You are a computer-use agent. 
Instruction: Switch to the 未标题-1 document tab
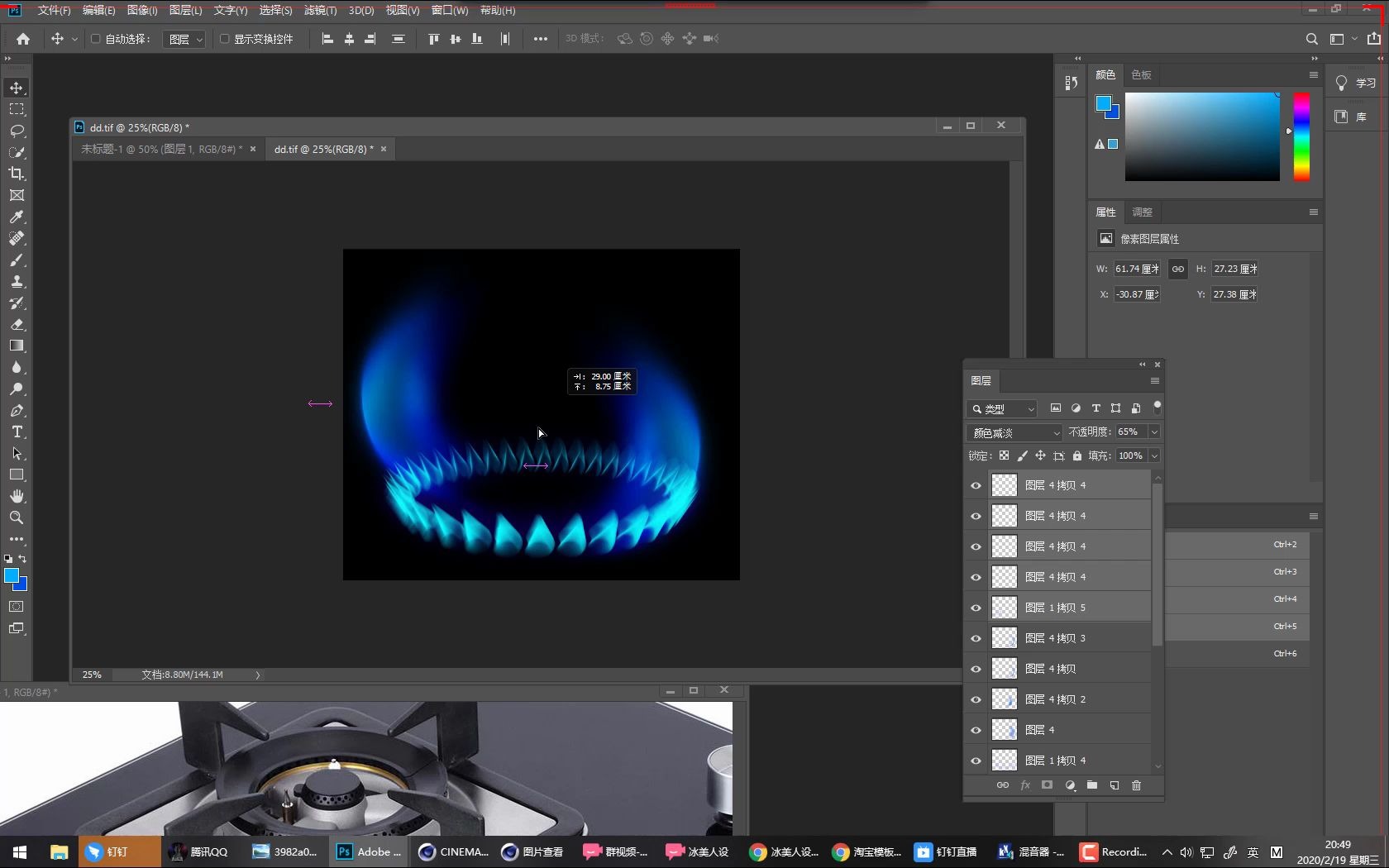[x=161, y=150]
